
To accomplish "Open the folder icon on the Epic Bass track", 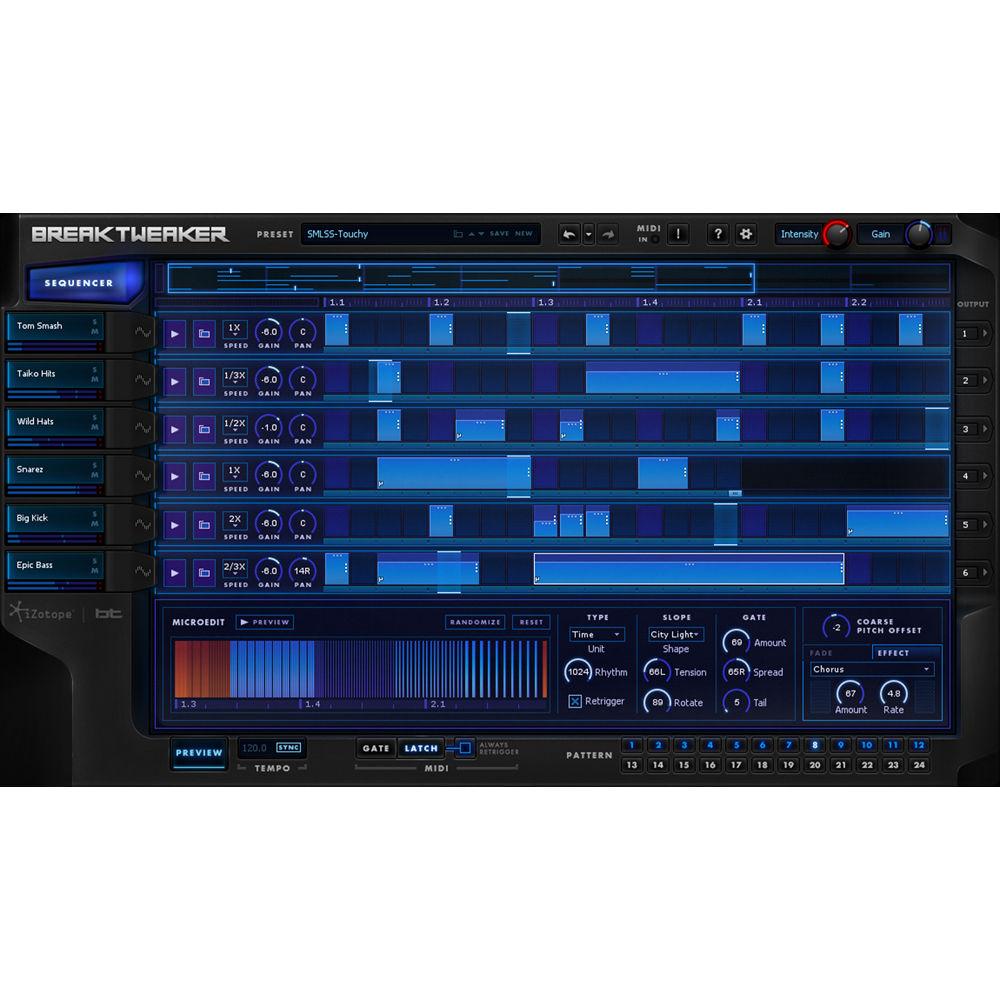I will (x=204, y=573).
